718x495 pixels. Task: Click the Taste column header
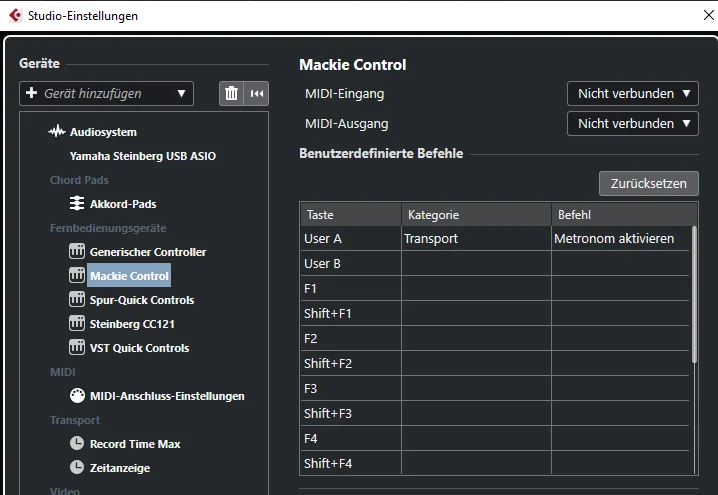(x=351, y=214)
